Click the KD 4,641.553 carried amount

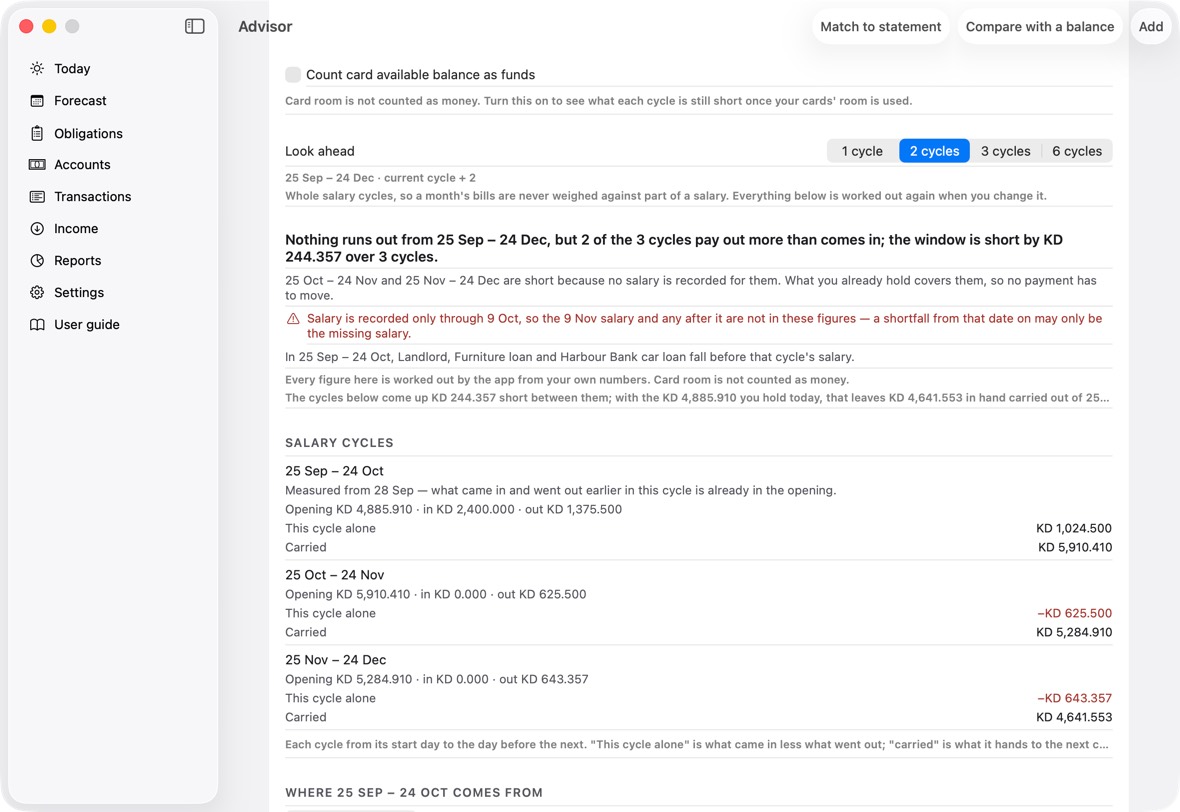(x=1074, y=717)
